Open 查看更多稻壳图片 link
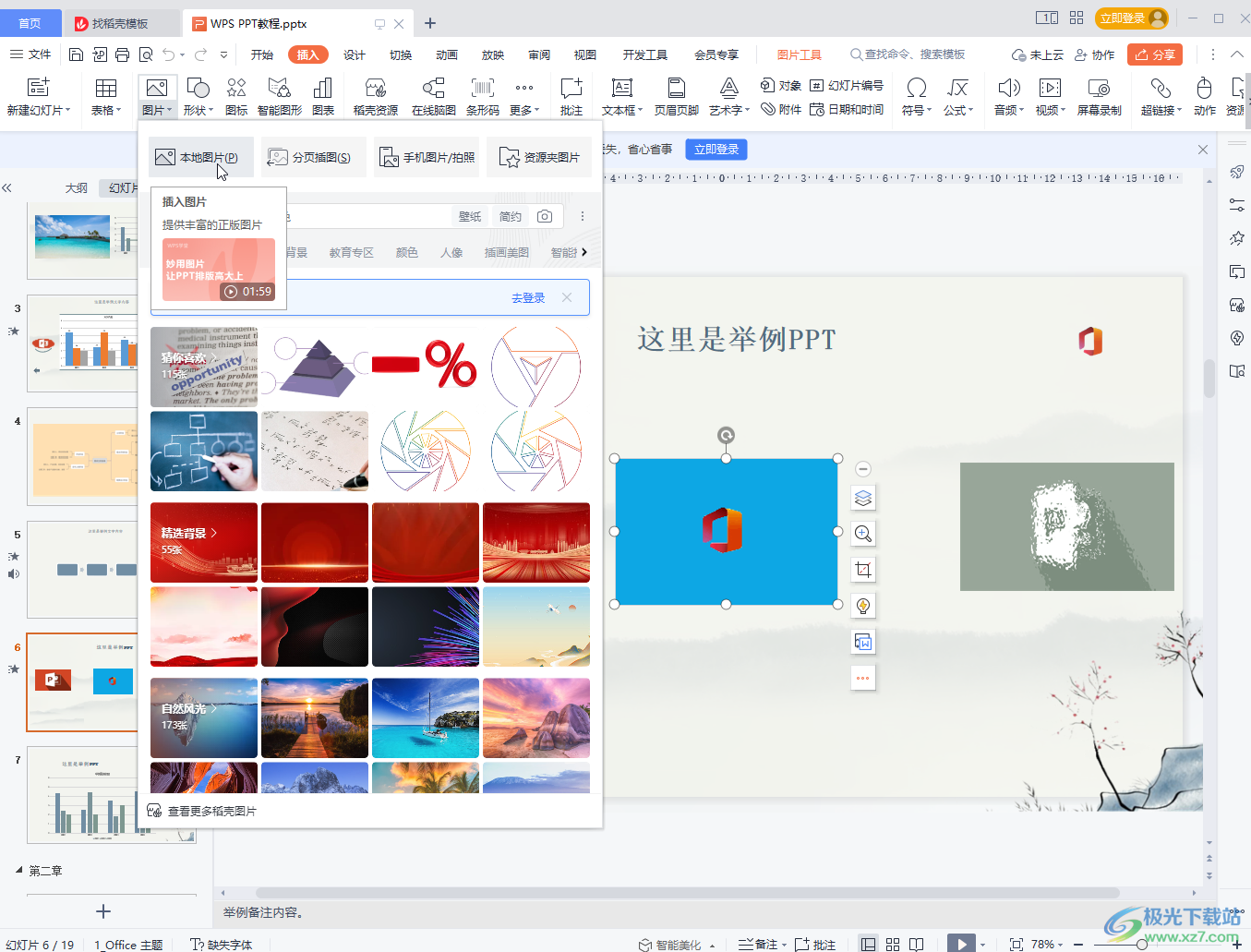 coord(202,811)
